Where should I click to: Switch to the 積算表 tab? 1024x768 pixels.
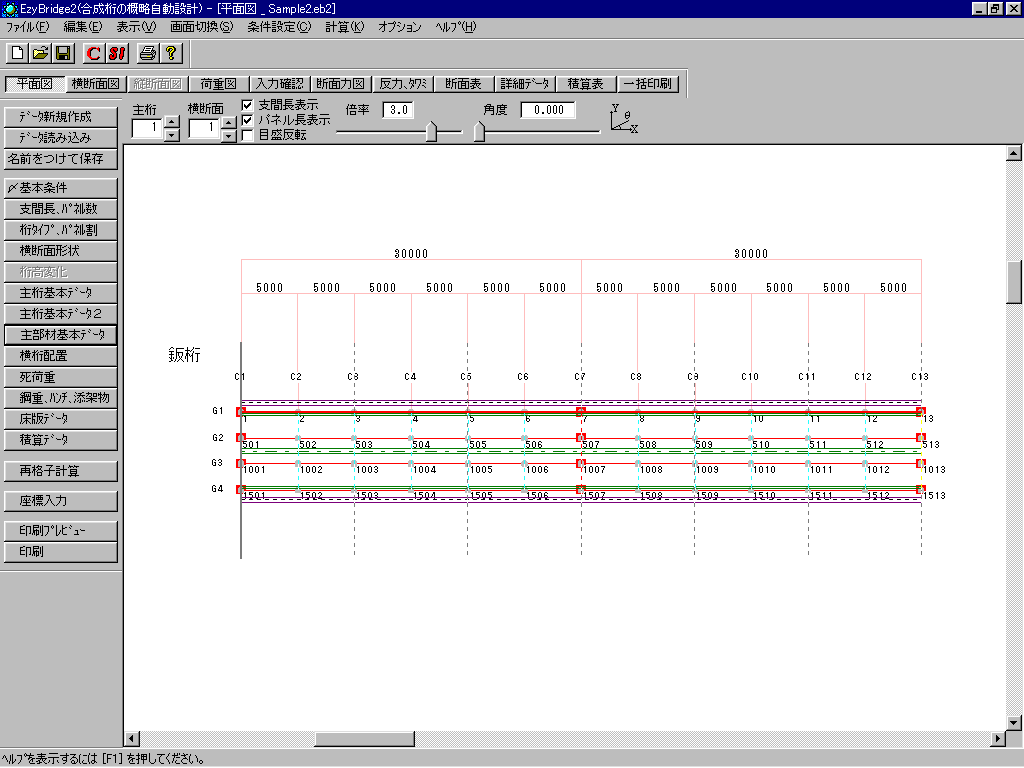(586, 84)
